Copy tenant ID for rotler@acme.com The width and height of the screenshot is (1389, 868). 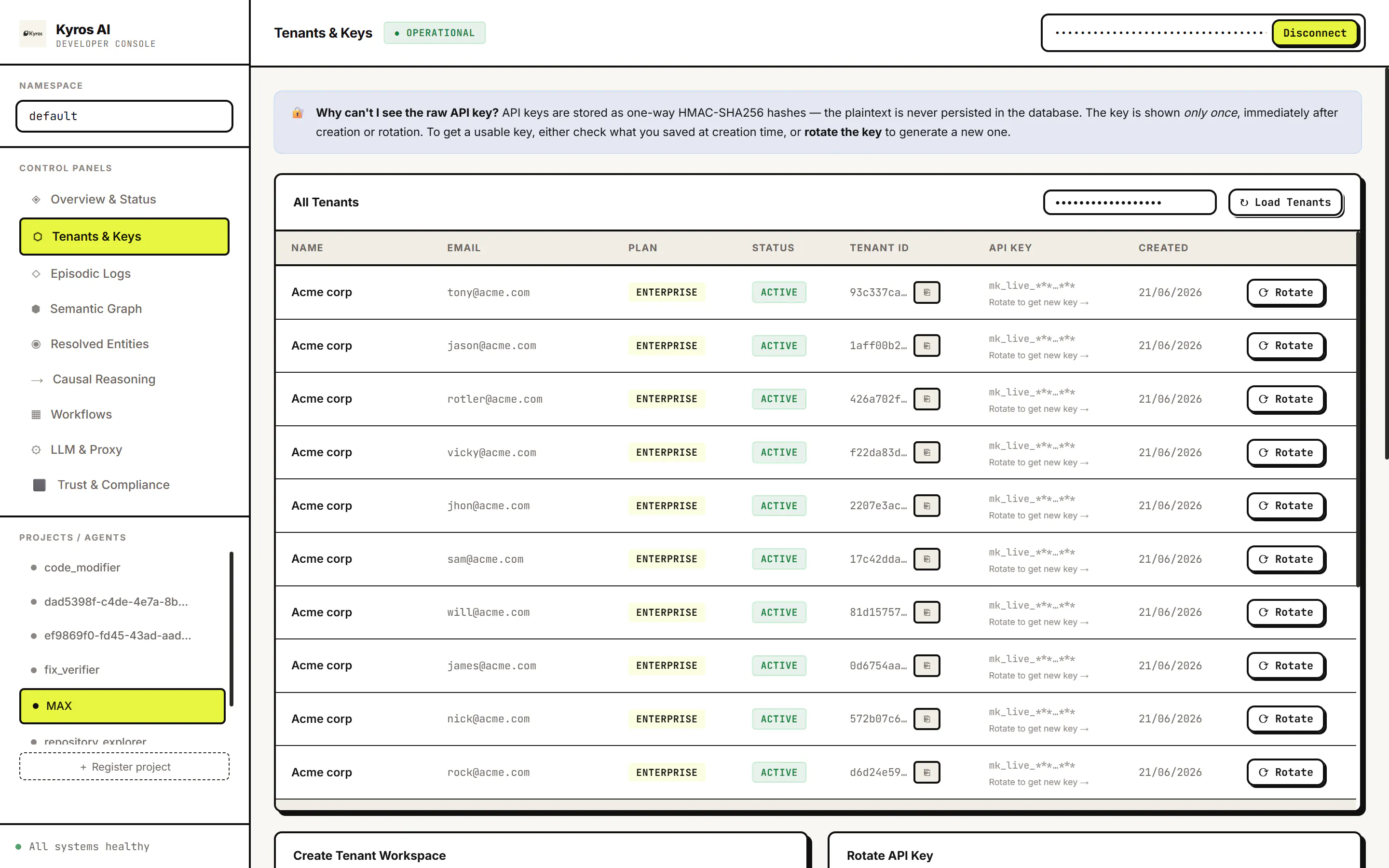926,399
